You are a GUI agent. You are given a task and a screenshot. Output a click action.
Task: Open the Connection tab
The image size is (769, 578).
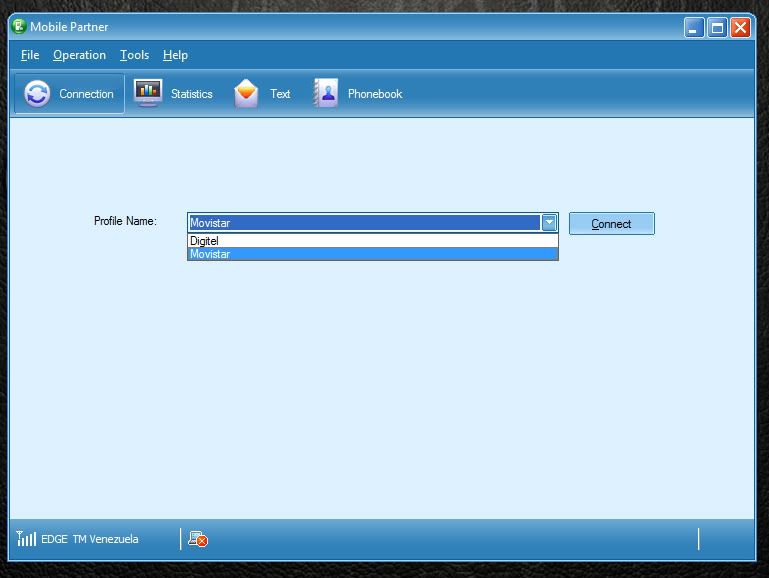click(x=69, y=94)
